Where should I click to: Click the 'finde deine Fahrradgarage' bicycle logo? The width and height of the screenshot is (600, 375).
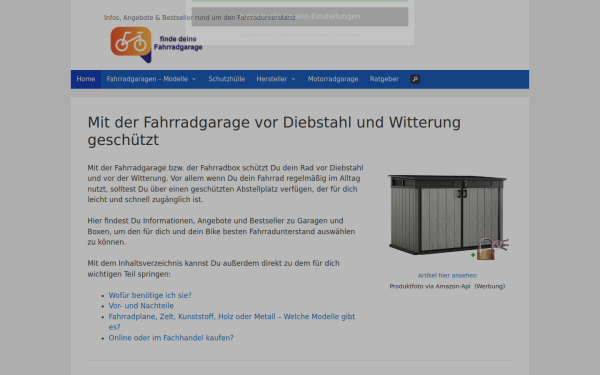tap(157, 44)
